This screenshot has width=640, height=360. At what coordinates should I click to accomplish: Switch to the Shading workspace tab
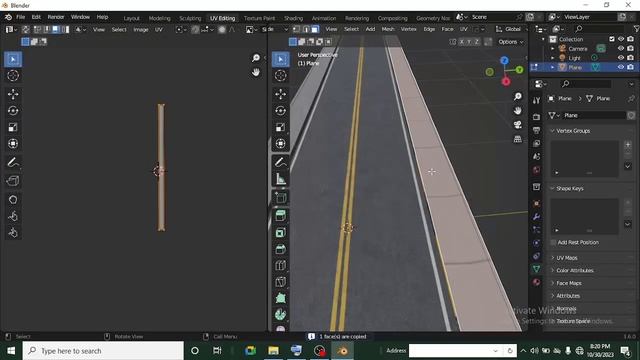(x=293, y=18)
